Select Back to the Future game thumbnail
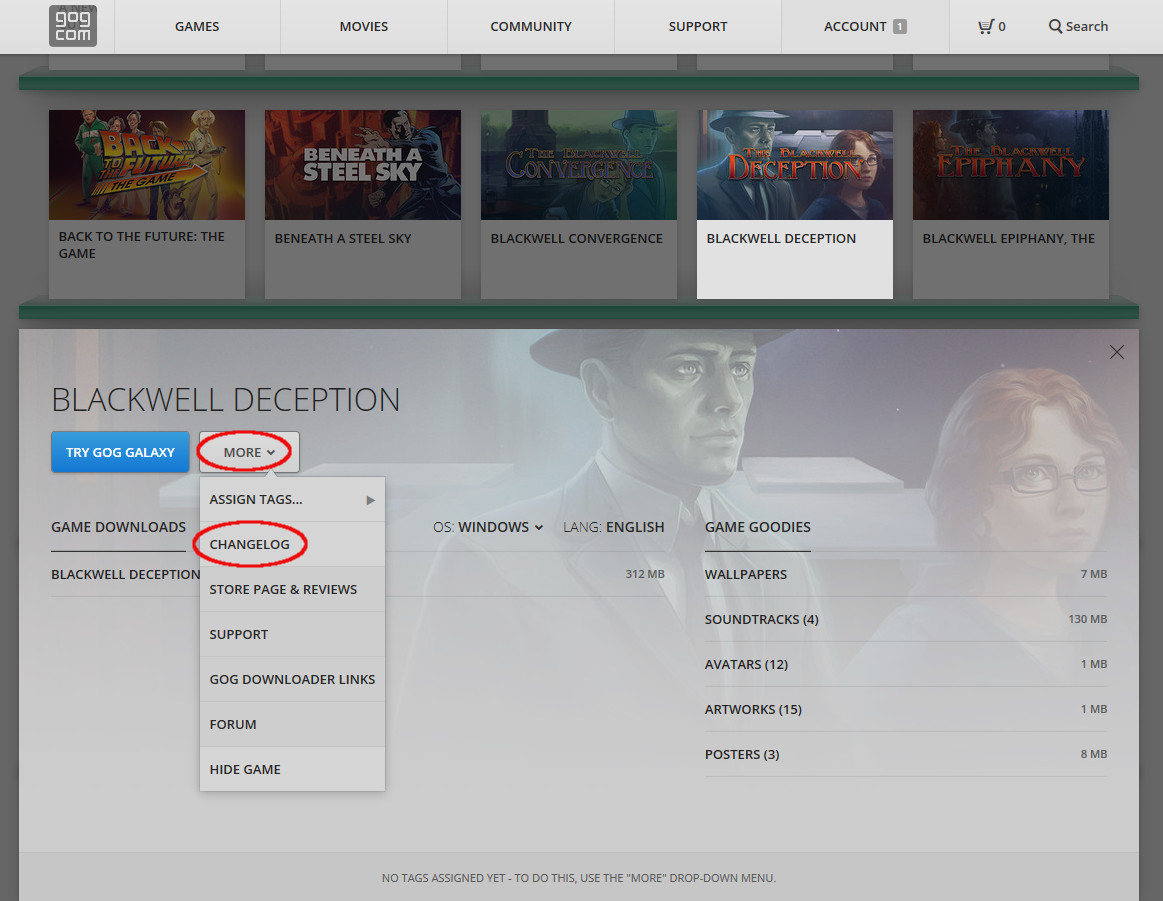The height and width of the screenshot is (901, 1163). tap(147, 165)
